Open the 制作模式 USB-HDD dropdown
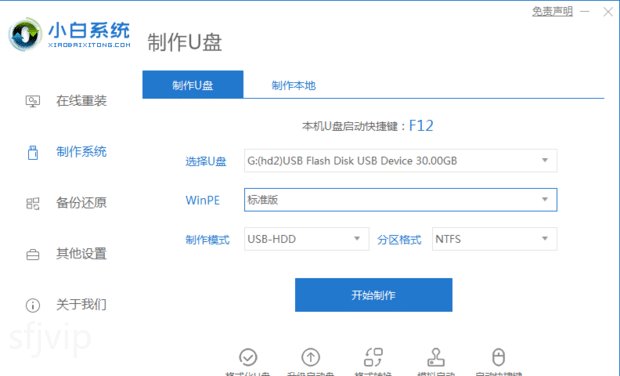 pyautogui.click(x=306, y=239)
